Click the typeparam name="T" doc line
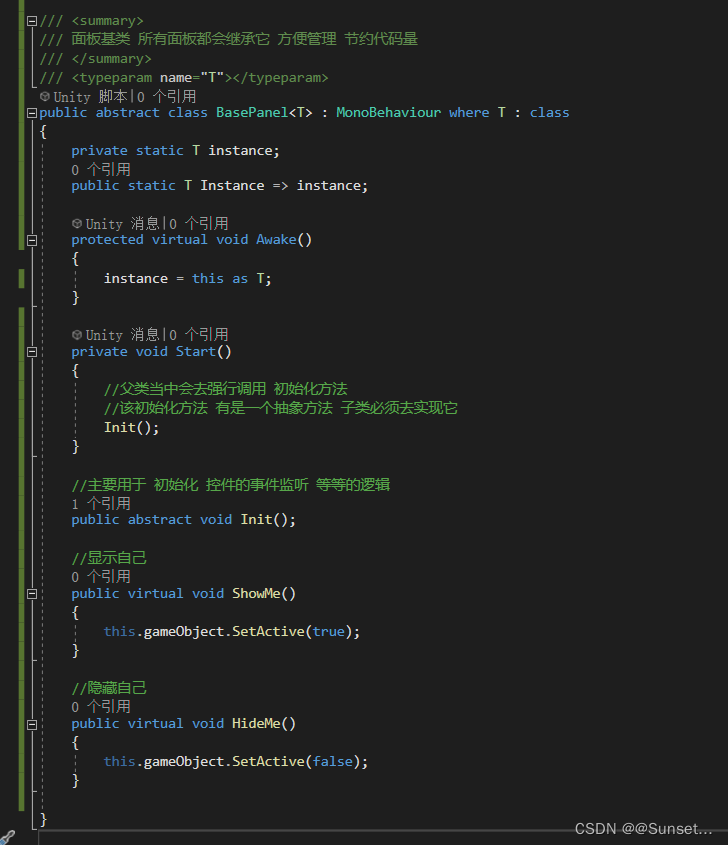 (184, 78)
